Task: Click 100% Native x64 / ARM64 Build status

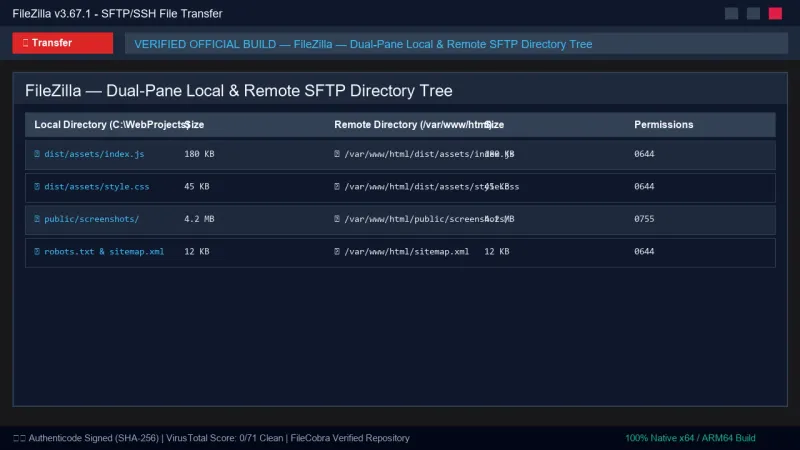Action: tap(690, 438)
